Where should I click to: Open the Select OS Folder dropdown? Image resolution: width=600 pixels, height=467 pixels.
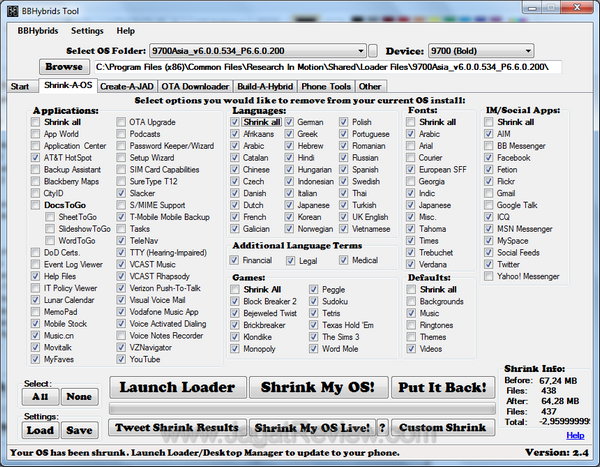pos(258,51)
